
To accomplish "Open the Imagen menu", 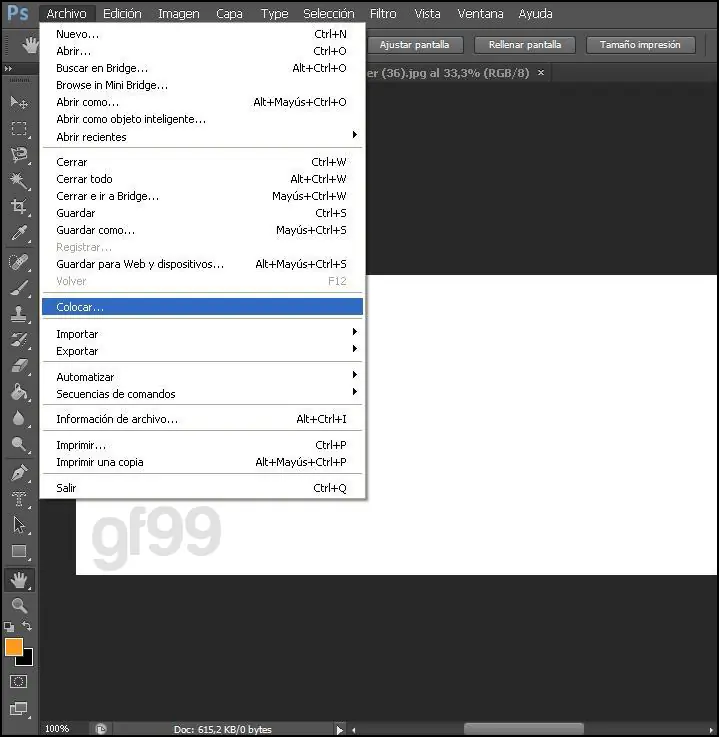I will click(x=179, y=14).
